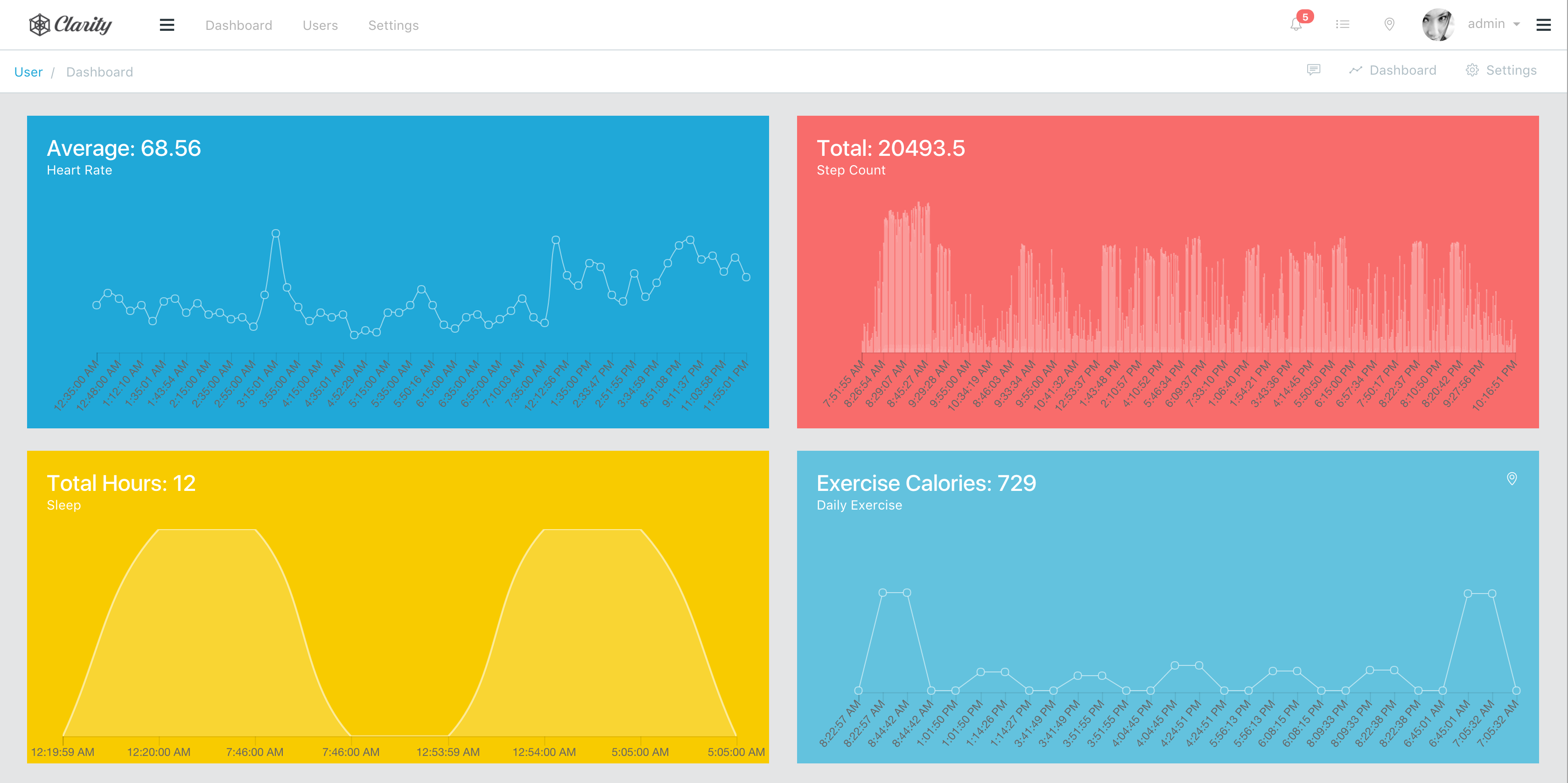Click the User breadcrumb link

click(28, 72)
